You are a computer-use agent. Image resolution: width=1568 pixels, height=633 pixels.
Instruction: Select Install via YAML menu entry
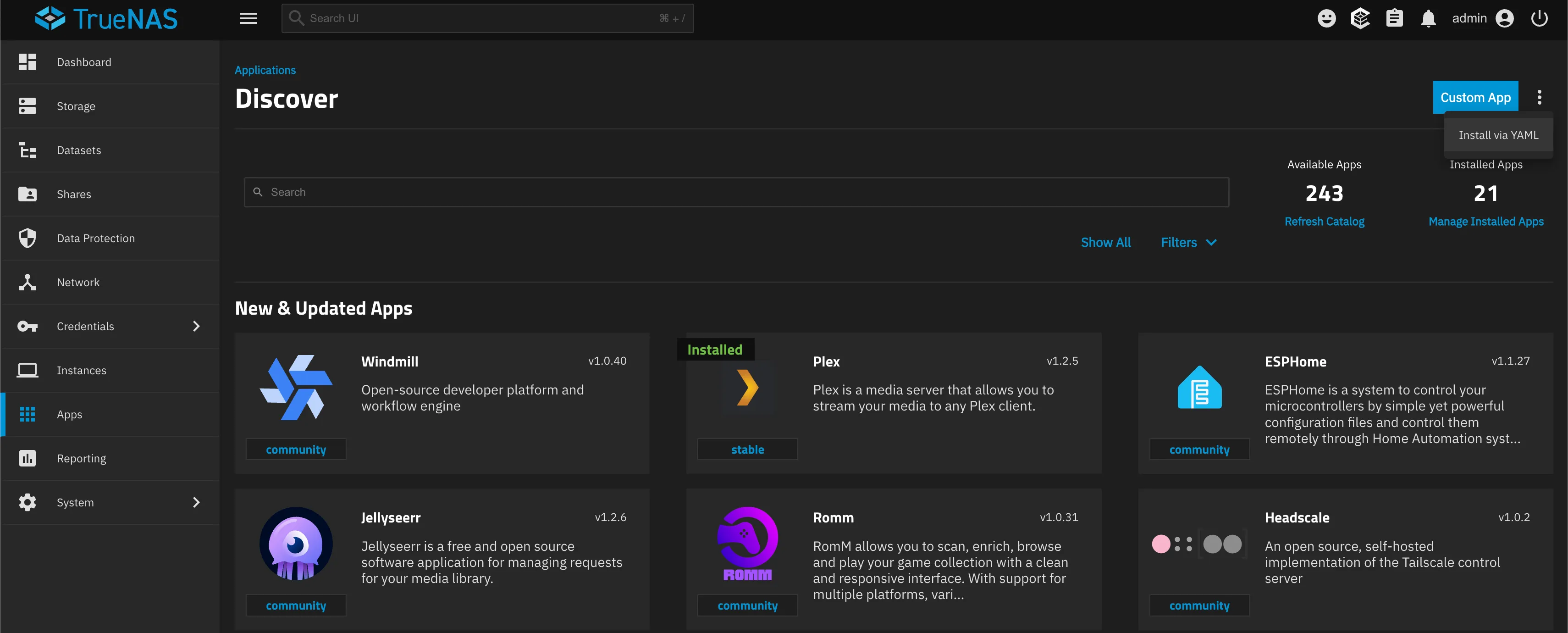coord(1498,135)
